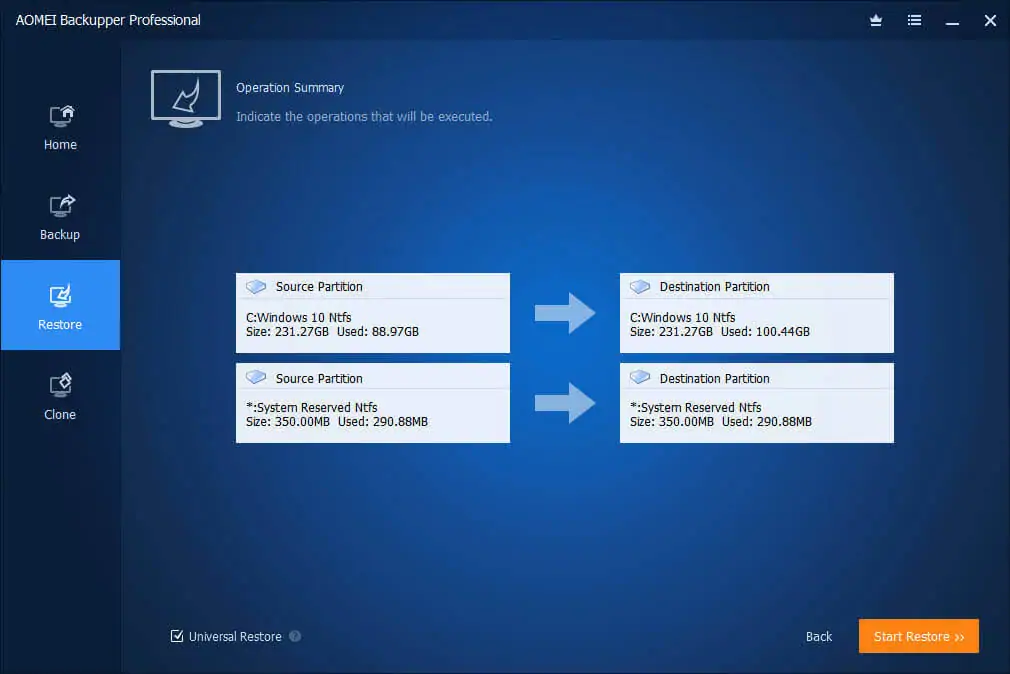1010x674 pixels.
Task: Click the Operation Summary heading
Action: pos(290,88)
